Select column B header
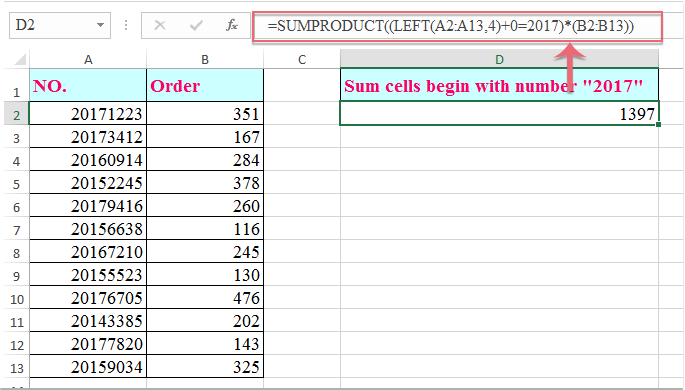The height and width of the screenshot is (390, 685). (x=205, y=59)
